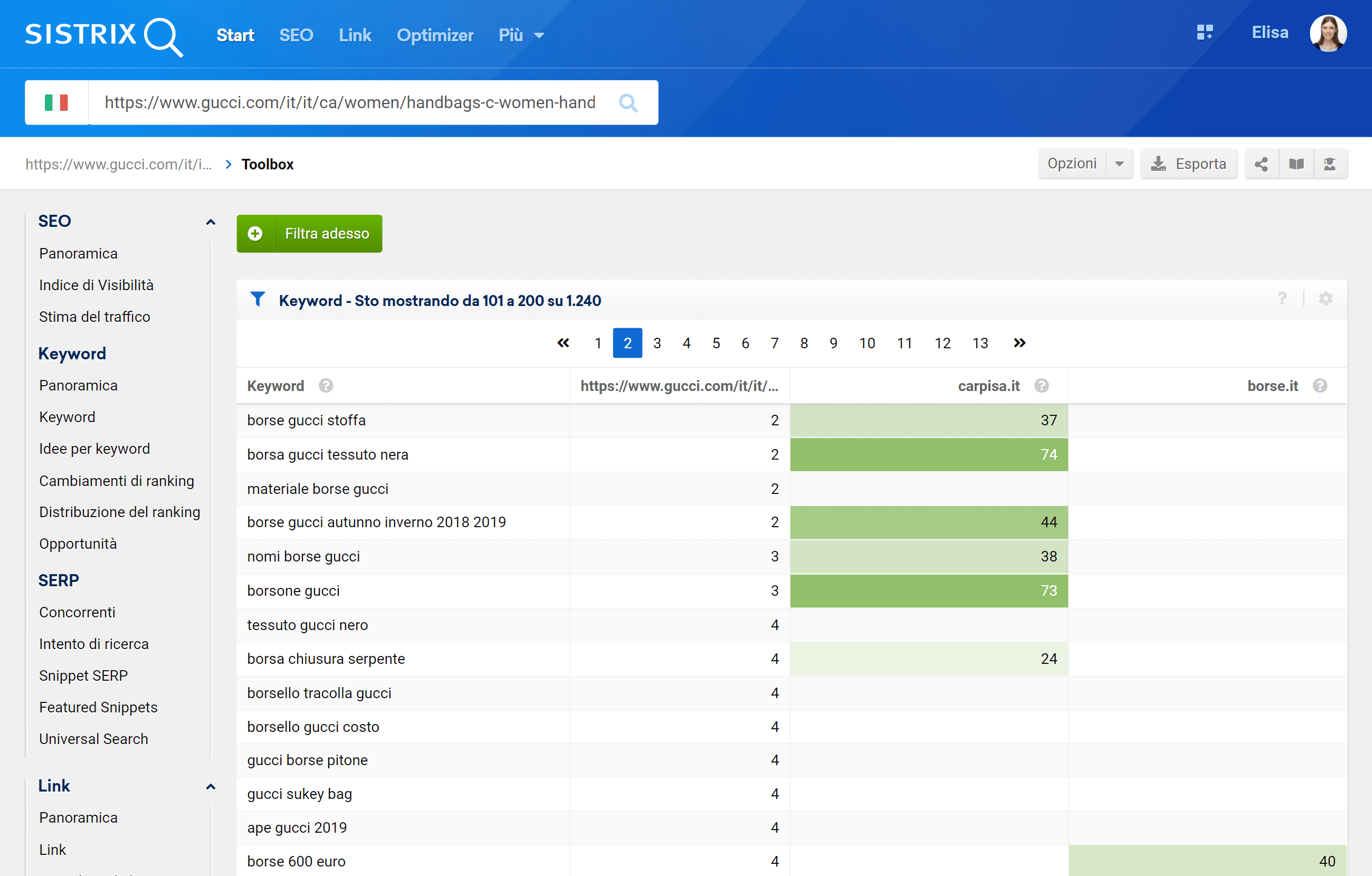Click the search magnifier icon in URL field

click(x=628, y=102)
